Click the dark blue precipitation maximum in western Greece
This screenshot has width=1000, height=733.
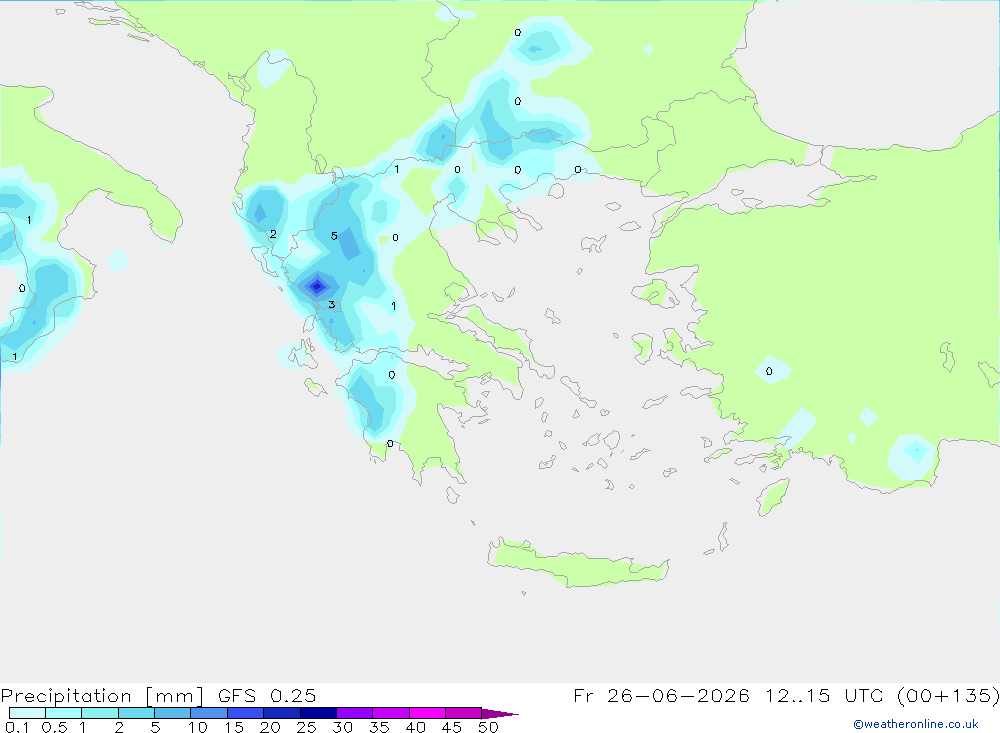[x=317, y=286]
